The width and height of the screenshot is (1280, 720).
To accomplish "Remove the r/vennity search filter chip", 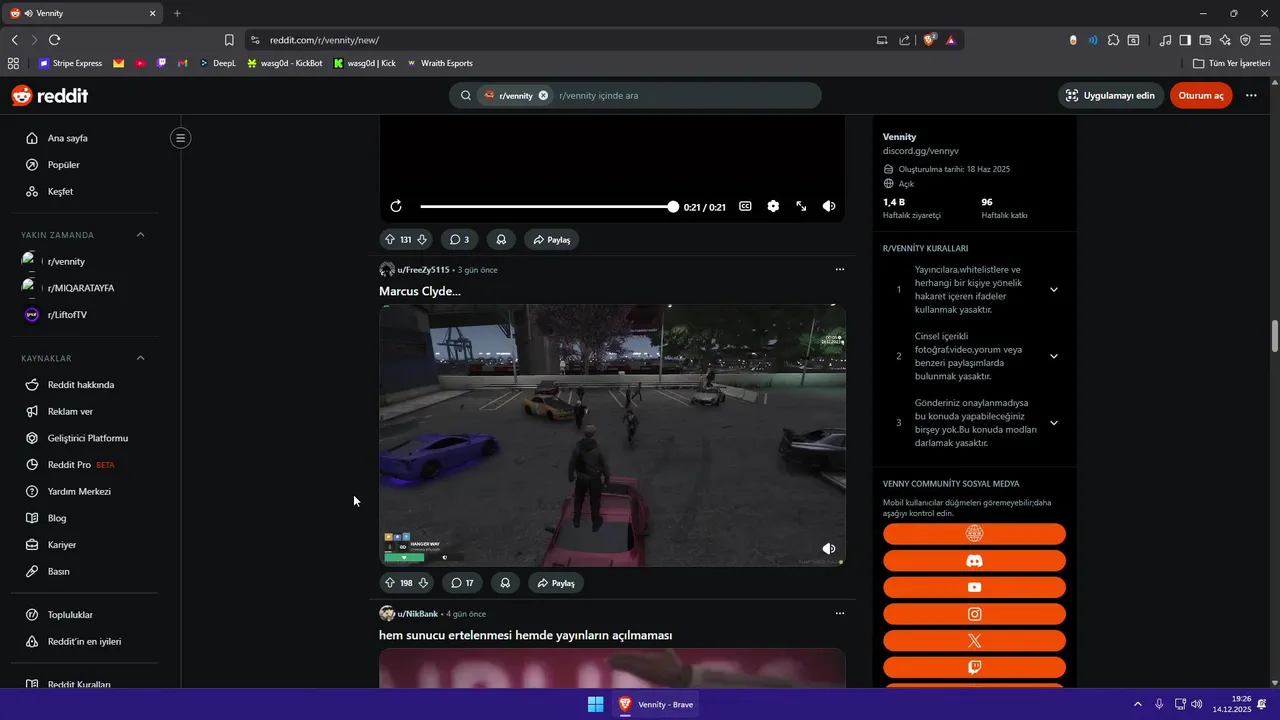I will [x=543, y=96].
